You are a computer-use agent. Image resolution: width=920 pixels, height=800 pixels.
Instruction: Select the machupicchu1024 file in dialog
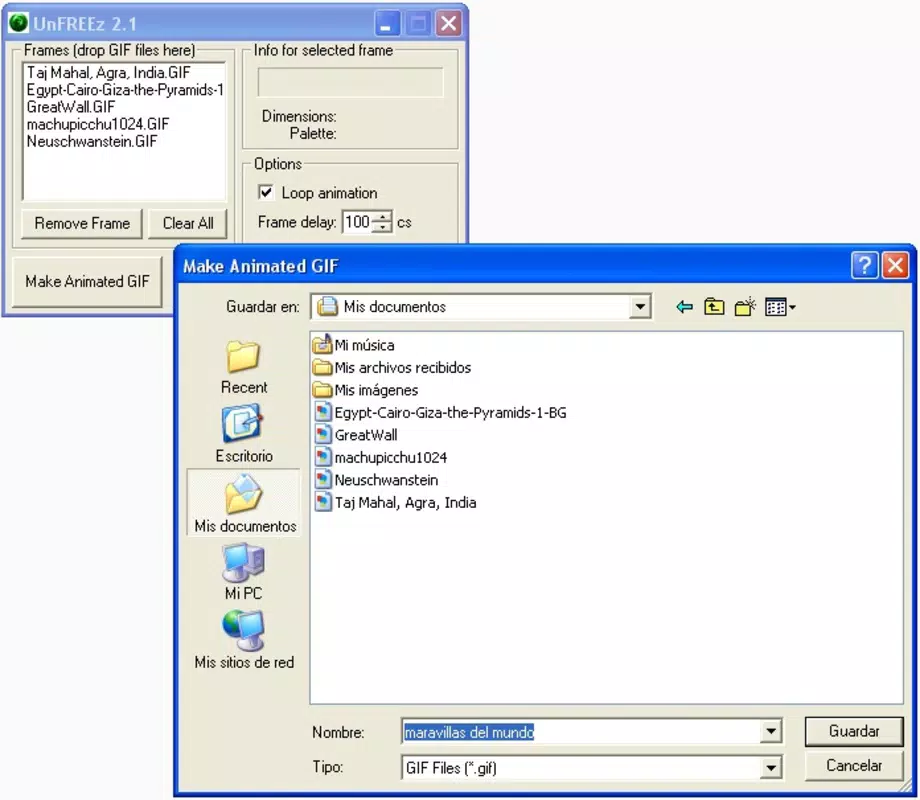click(x=381, y=457)
